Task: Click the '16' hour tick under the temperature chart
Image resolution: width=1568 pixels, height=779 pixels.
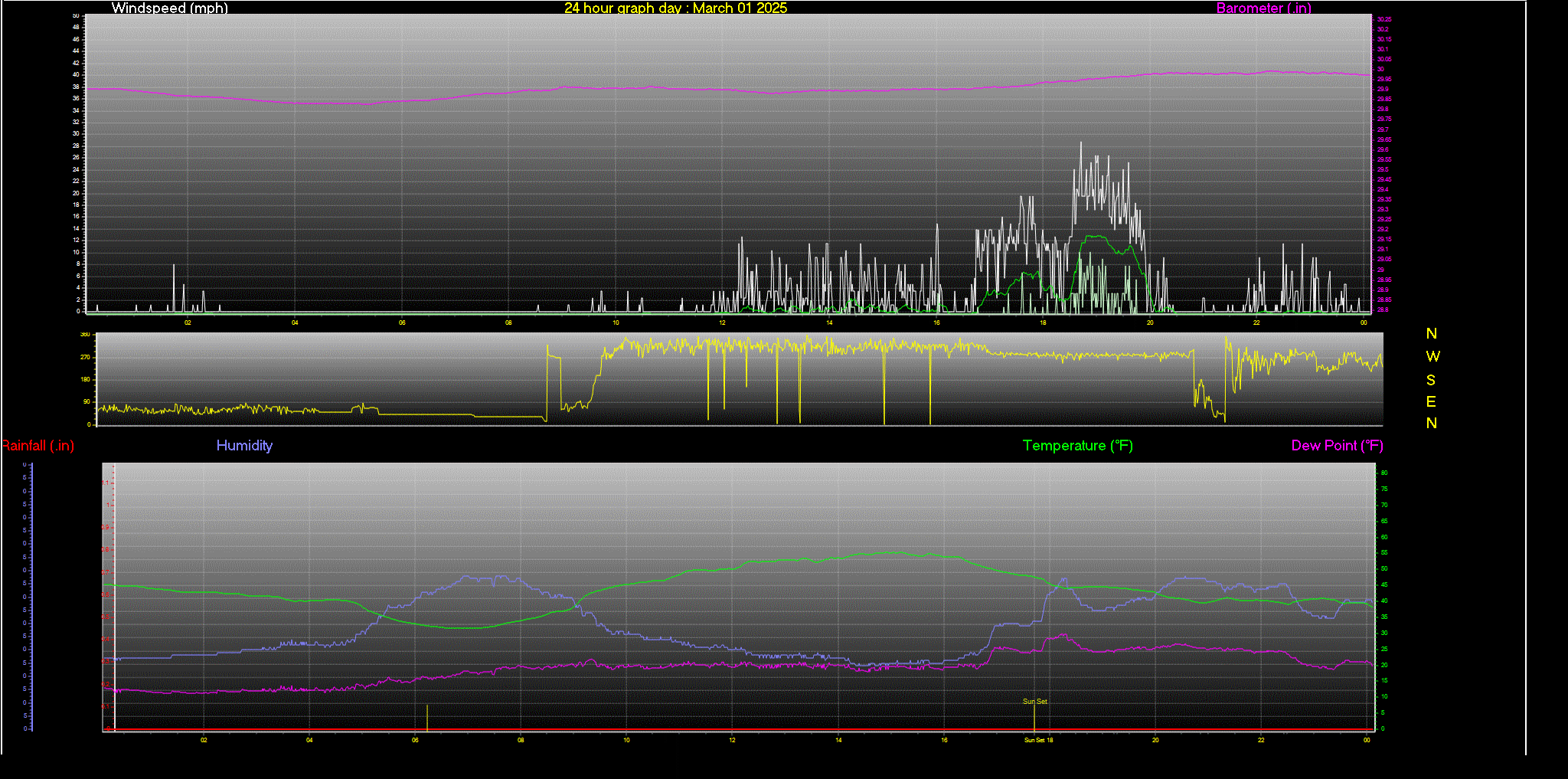Action: (944, 740)
